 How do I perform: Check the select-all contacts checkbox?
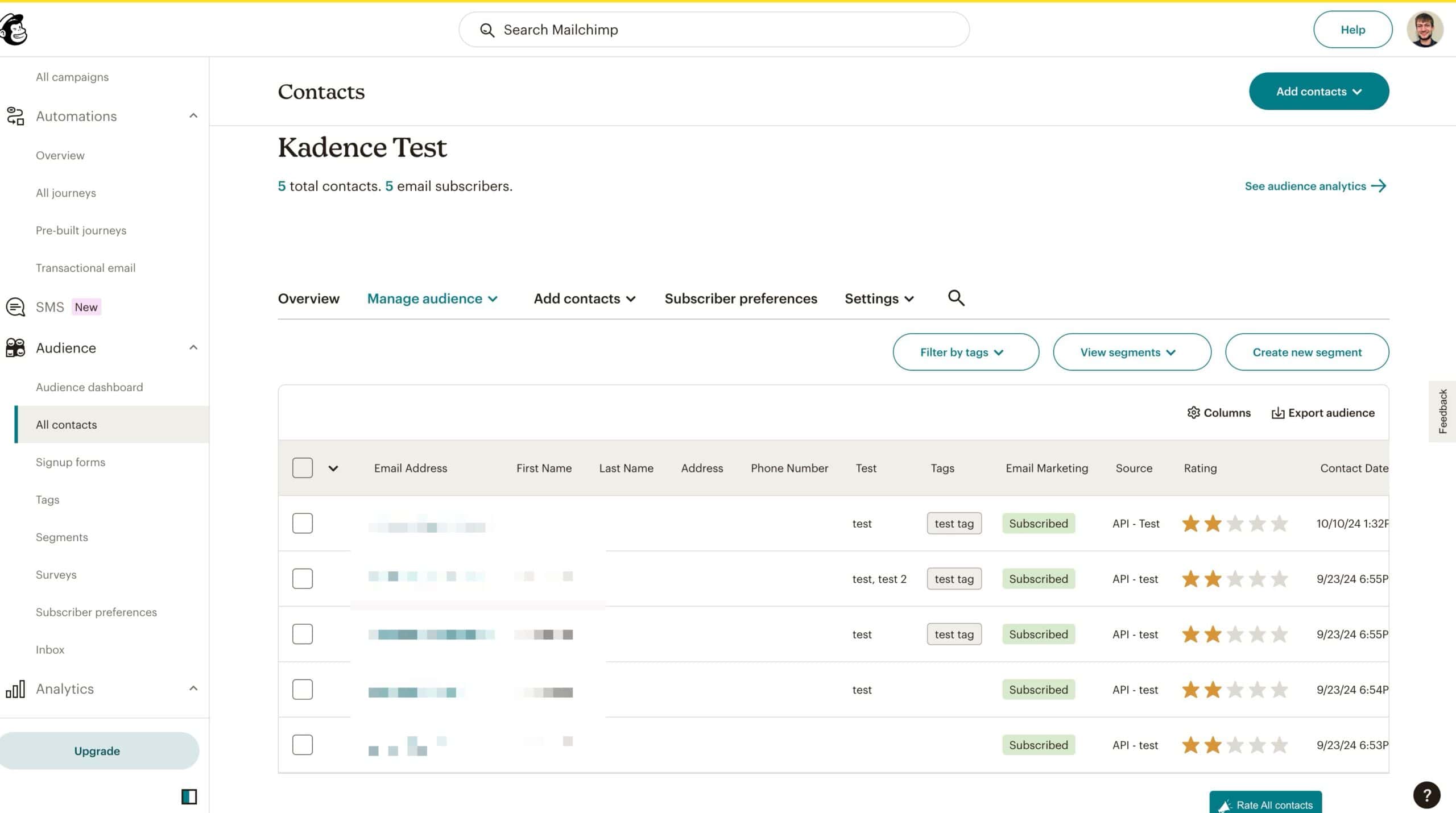303,468
